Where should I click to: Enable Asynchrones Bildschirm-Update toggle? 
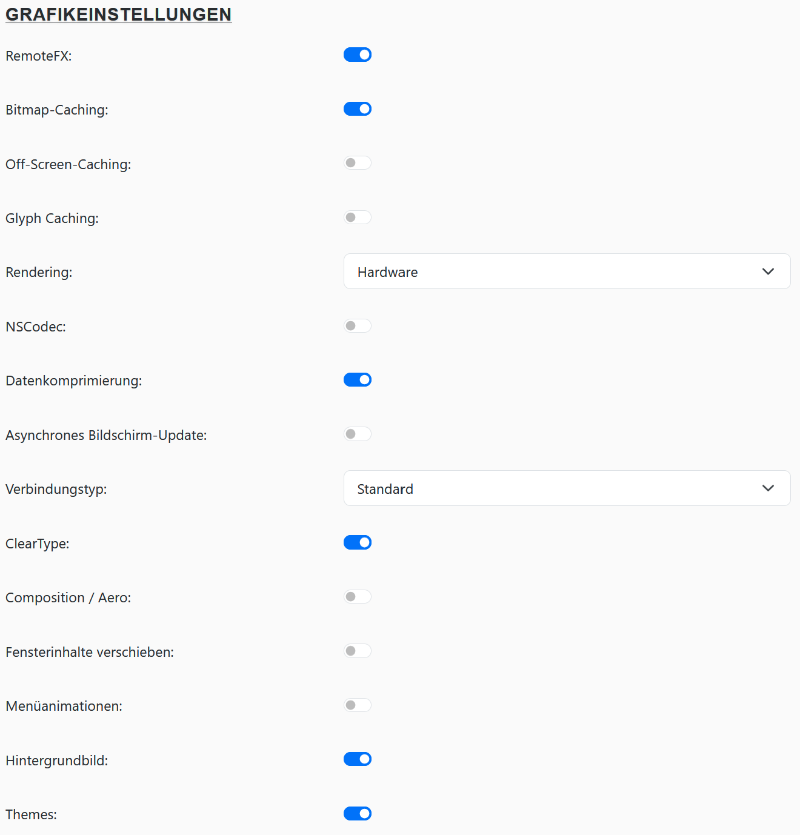pos(357,434)
